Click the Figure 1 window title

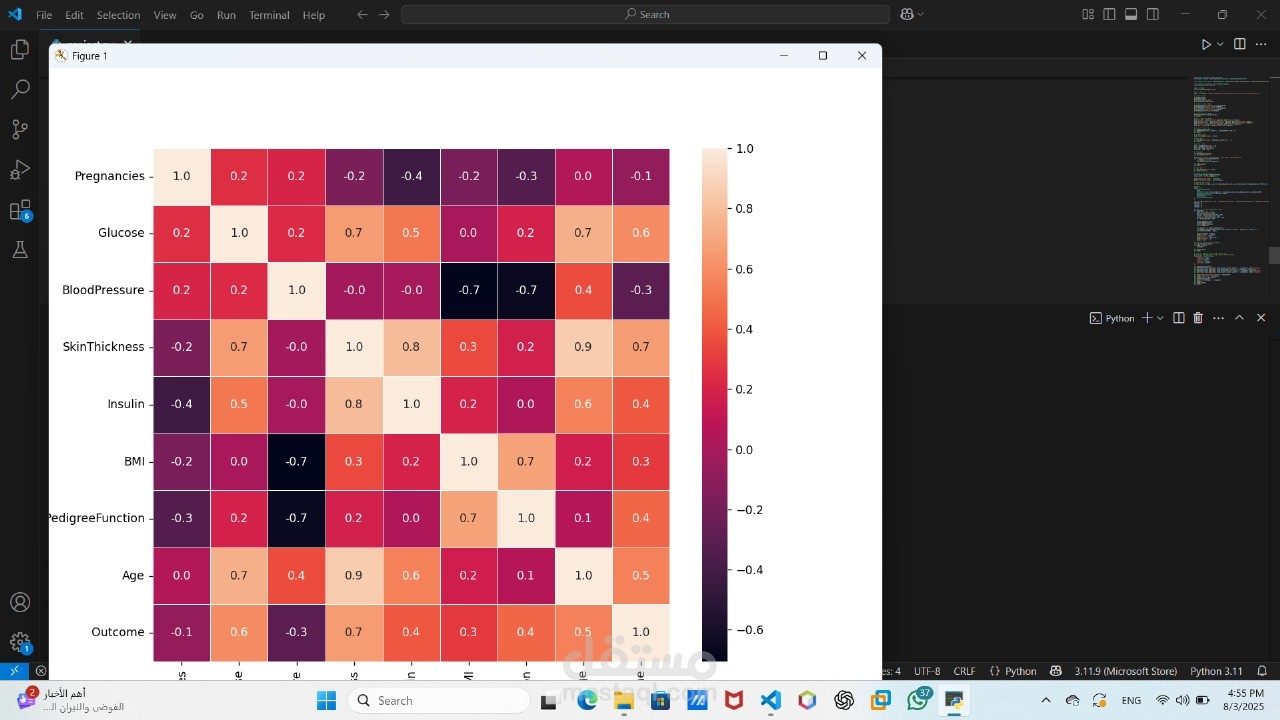pos(89,56)
